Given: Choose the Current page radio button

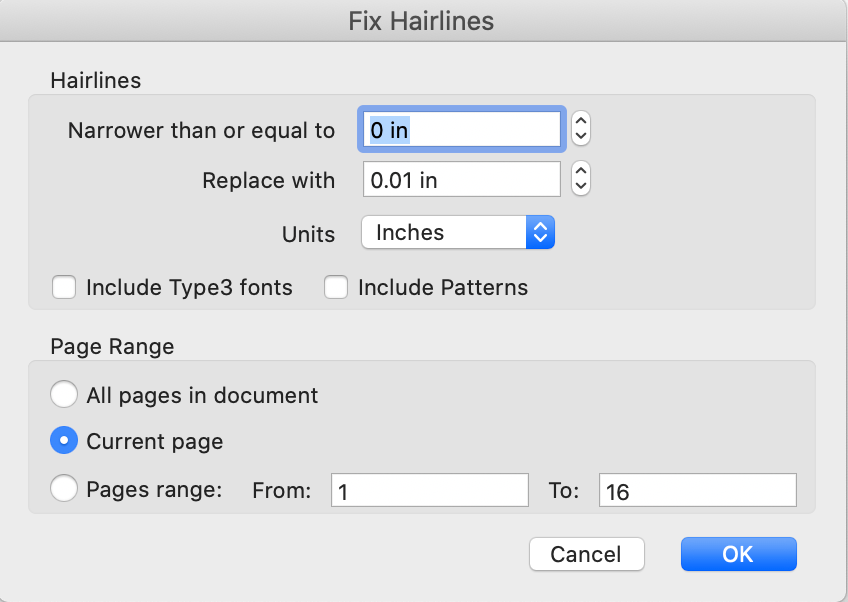Looking at the screenshot, I should point(64,441).
